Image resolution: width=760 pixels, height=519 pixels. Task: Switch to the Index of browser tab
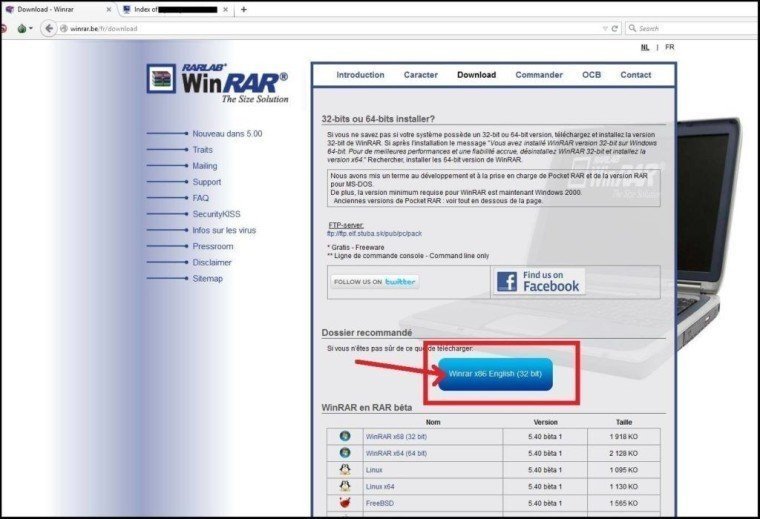click(x=175, y=9)
